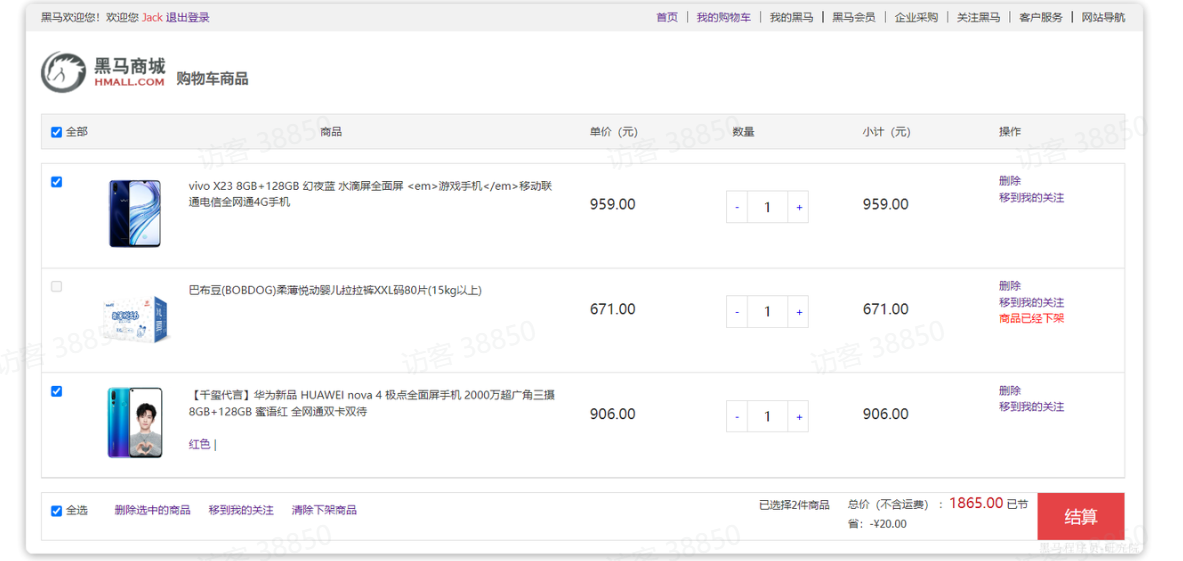The image size is (1183, 561).
Task: Open 客户服务 menu item
Action: coord(1041,17)
